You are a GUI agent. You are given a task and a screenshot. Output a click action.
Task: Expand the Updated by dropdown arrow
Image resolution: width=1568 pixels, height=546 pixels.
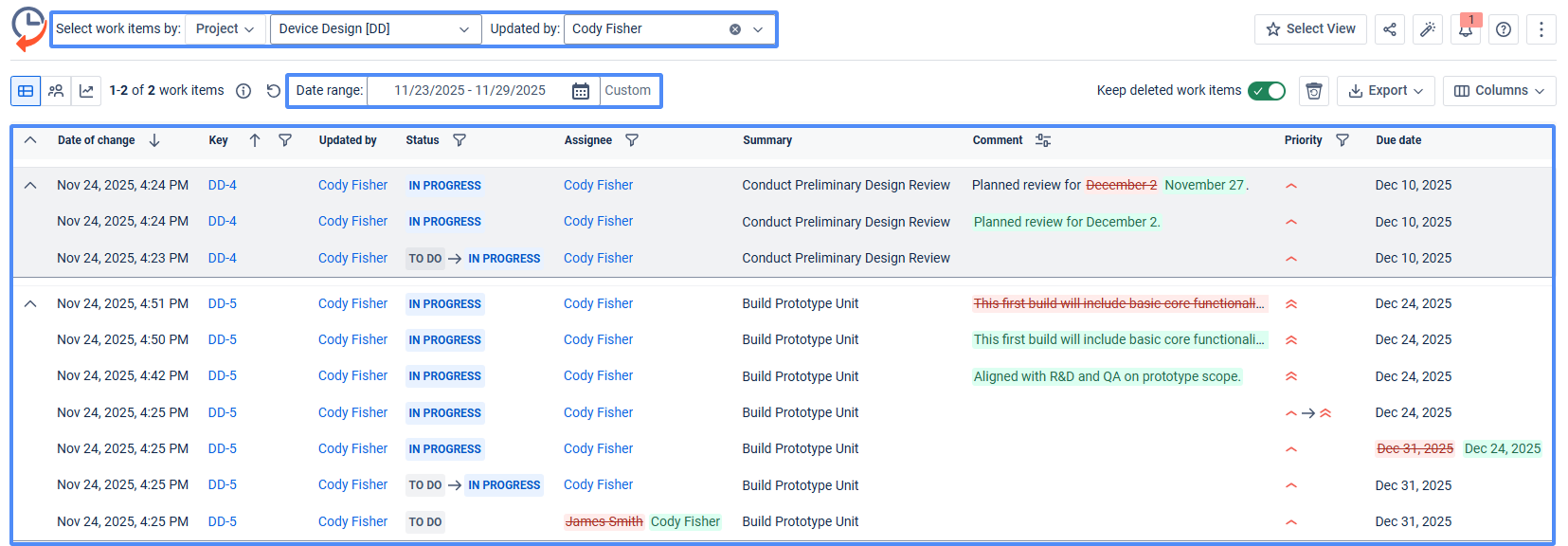[758, 29]
